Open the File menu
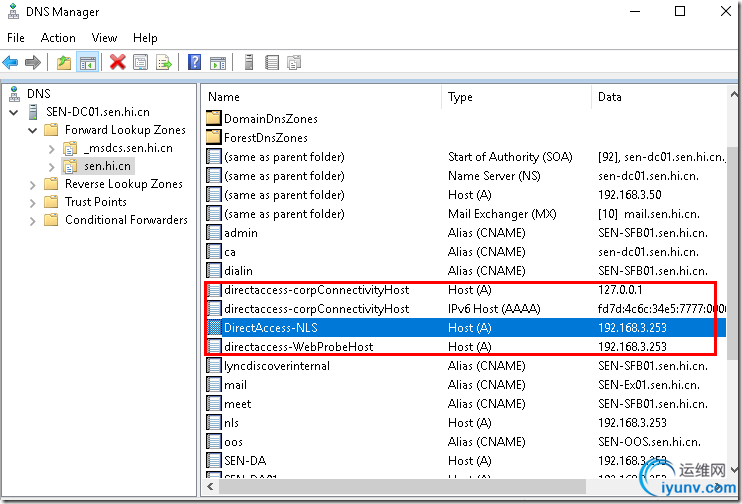This screenshot has width=742, height=504. tap(16, 38)
